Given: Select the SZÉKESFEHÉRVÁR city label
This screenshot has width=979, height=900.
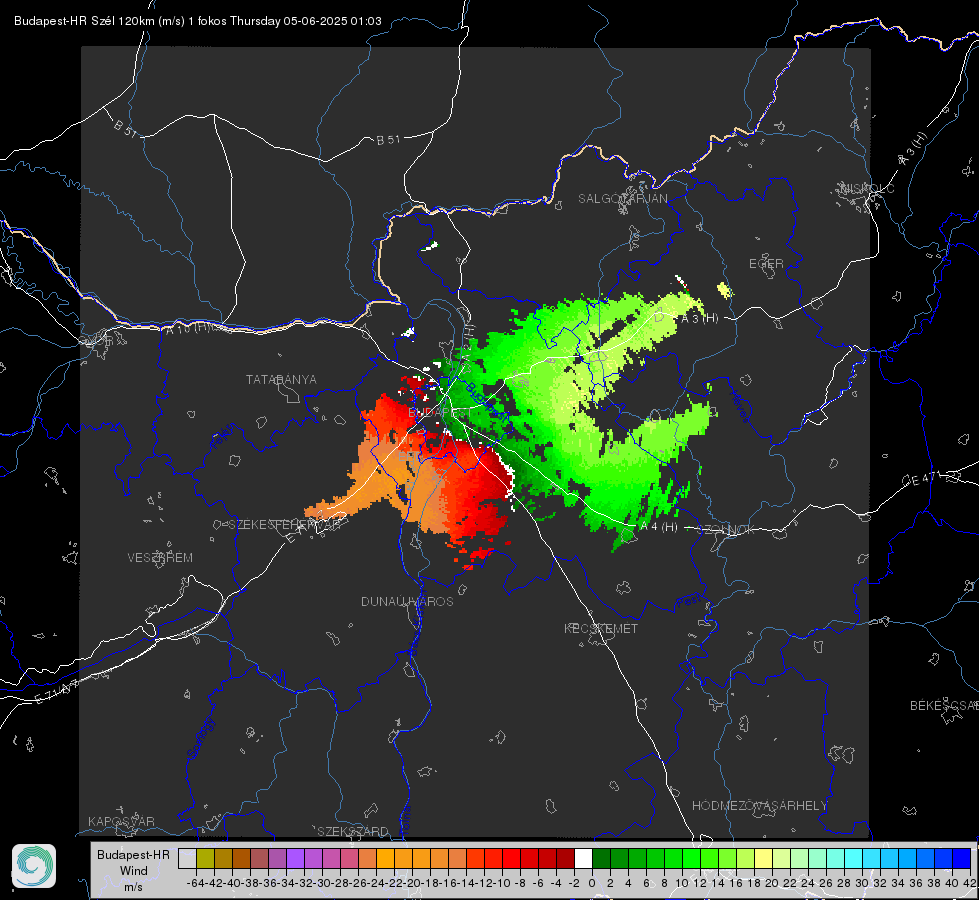Looking at the screenshot, I should (284, 525).
